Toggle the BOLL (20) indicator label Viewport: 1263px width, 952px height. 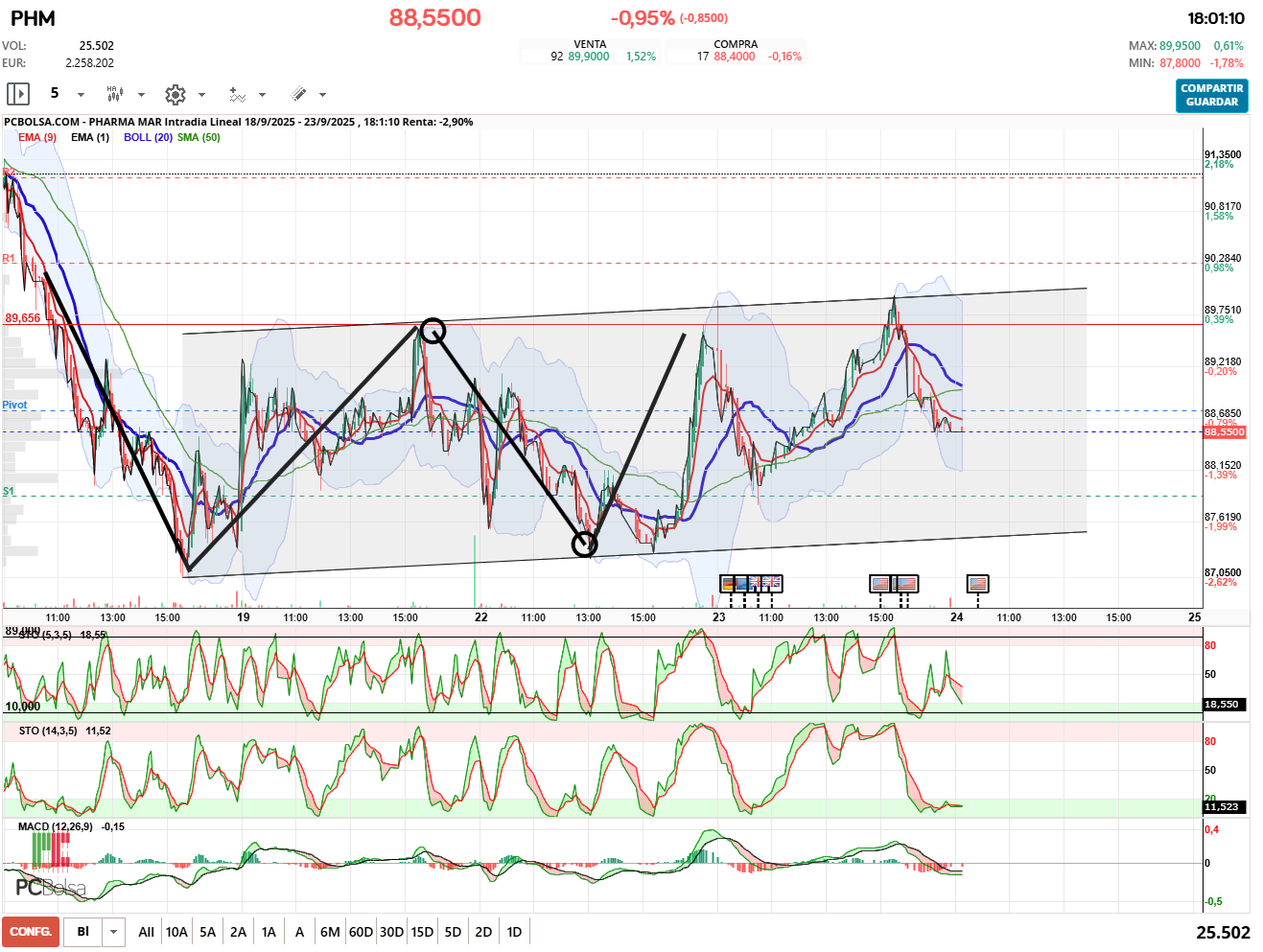(x=148, y=137)
